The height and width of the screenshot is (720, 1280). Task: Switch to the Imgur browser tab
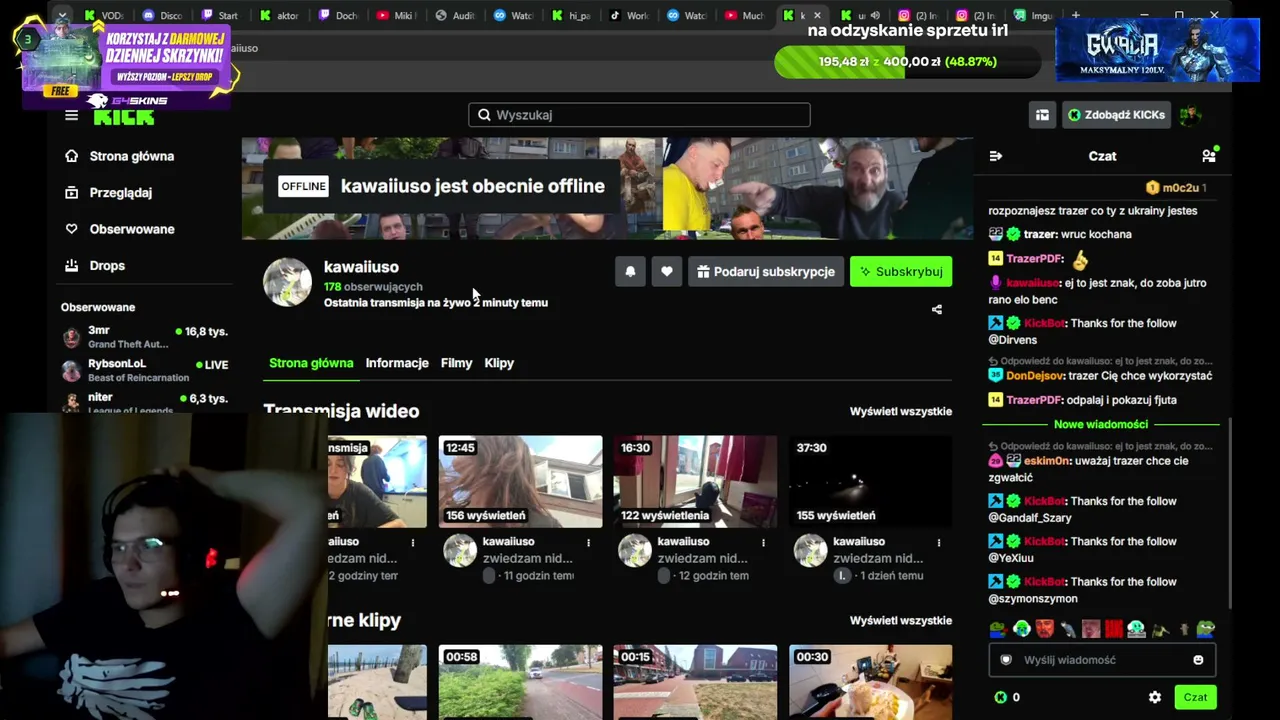(x=1033, y=16)
